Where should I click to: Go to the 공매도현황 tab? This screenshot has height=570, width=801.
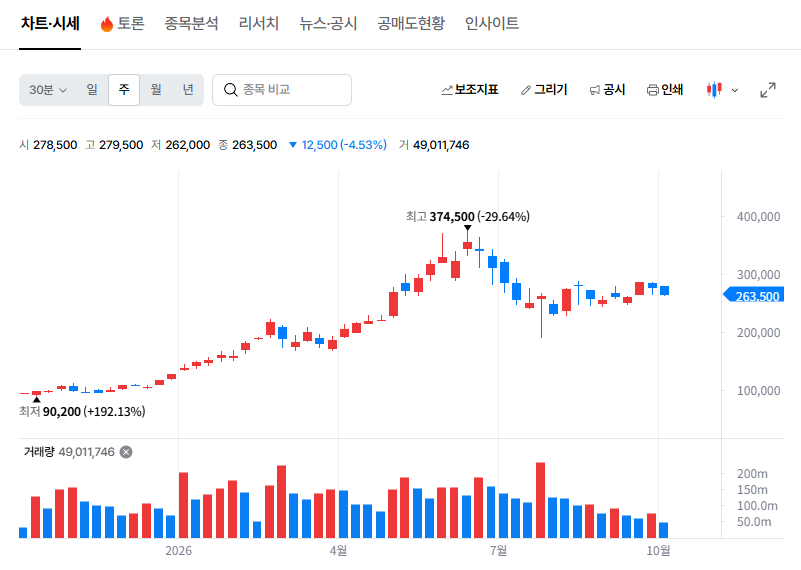411,23
